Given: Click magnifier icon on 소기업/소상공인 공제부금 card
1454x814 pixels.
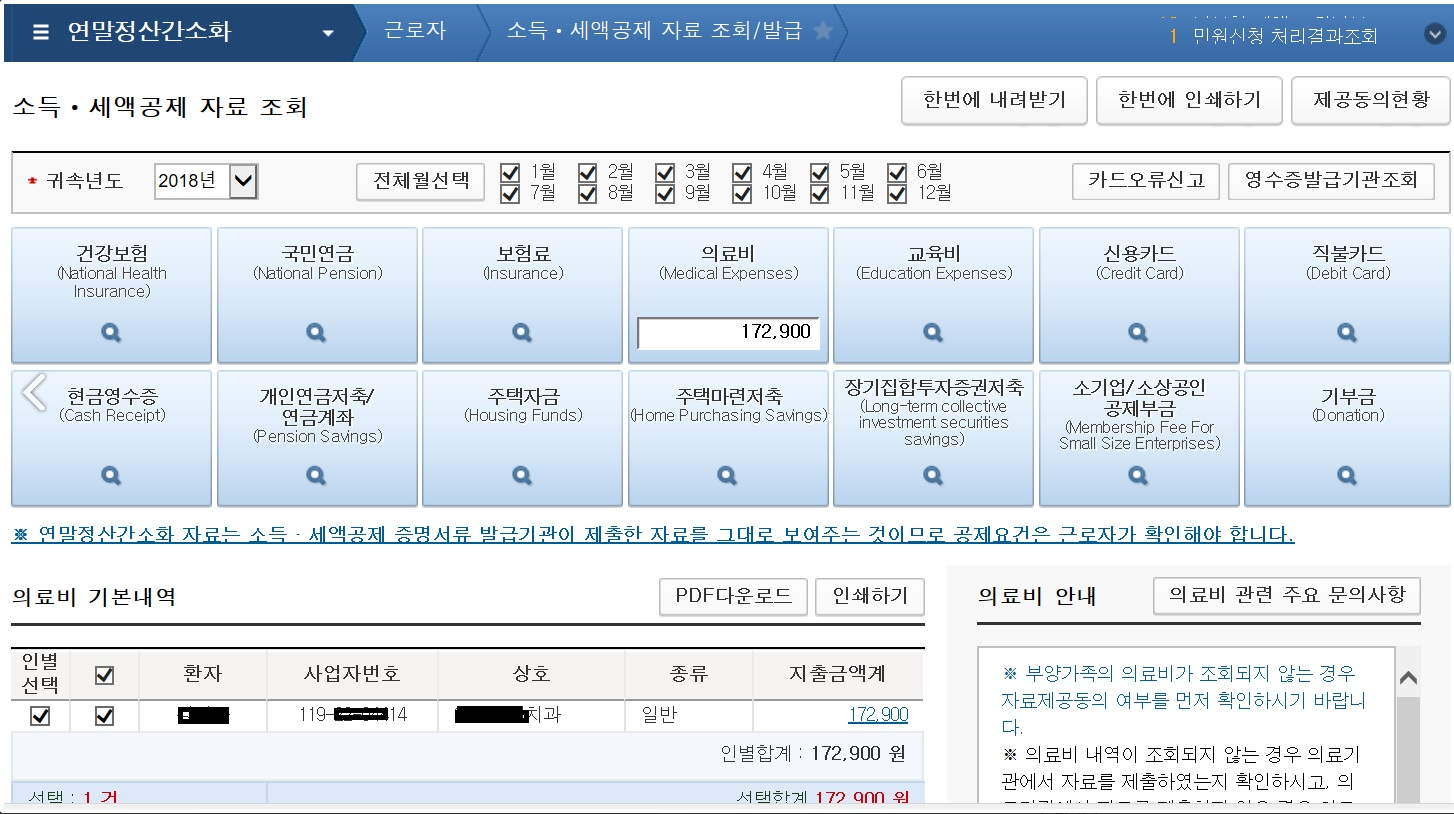Looking at the screenshot, I should click(x=1138, y=475).
